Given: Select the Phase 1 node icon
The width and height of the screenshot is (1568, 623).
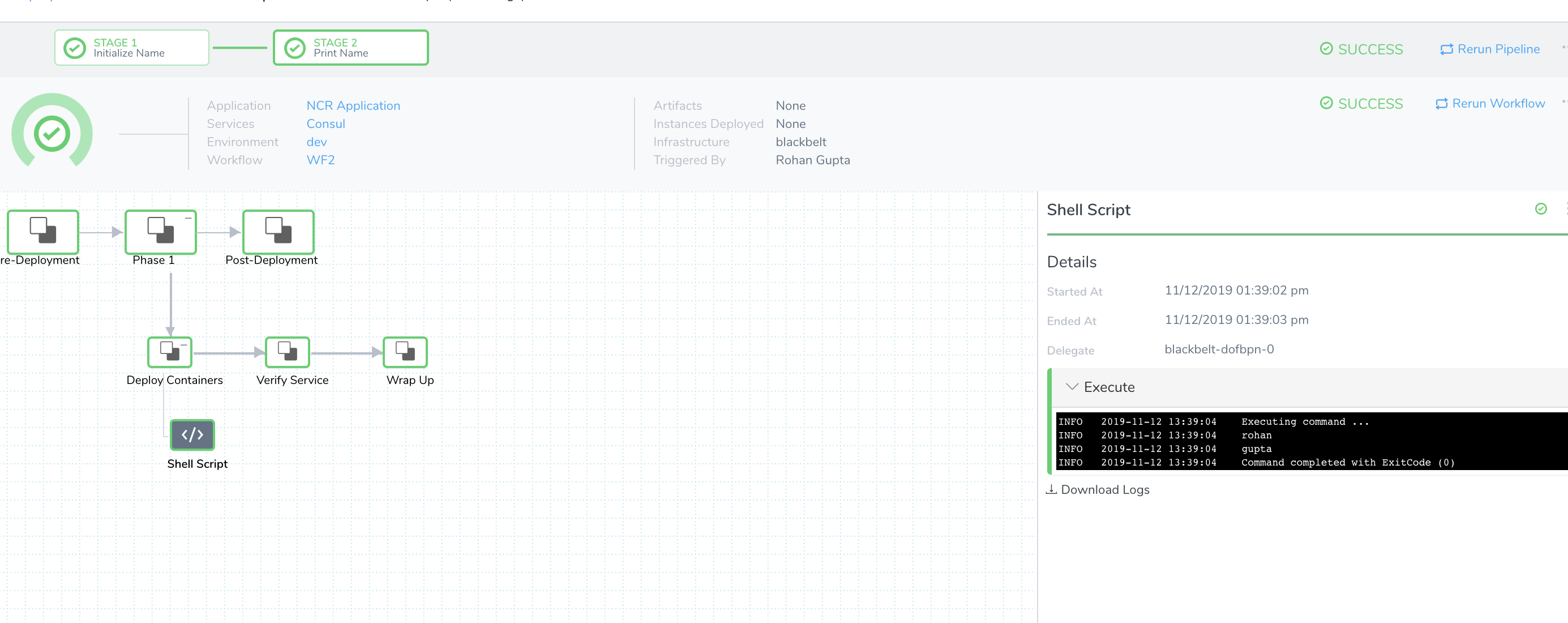Looking at the screenshot, I should pos(161,232).
